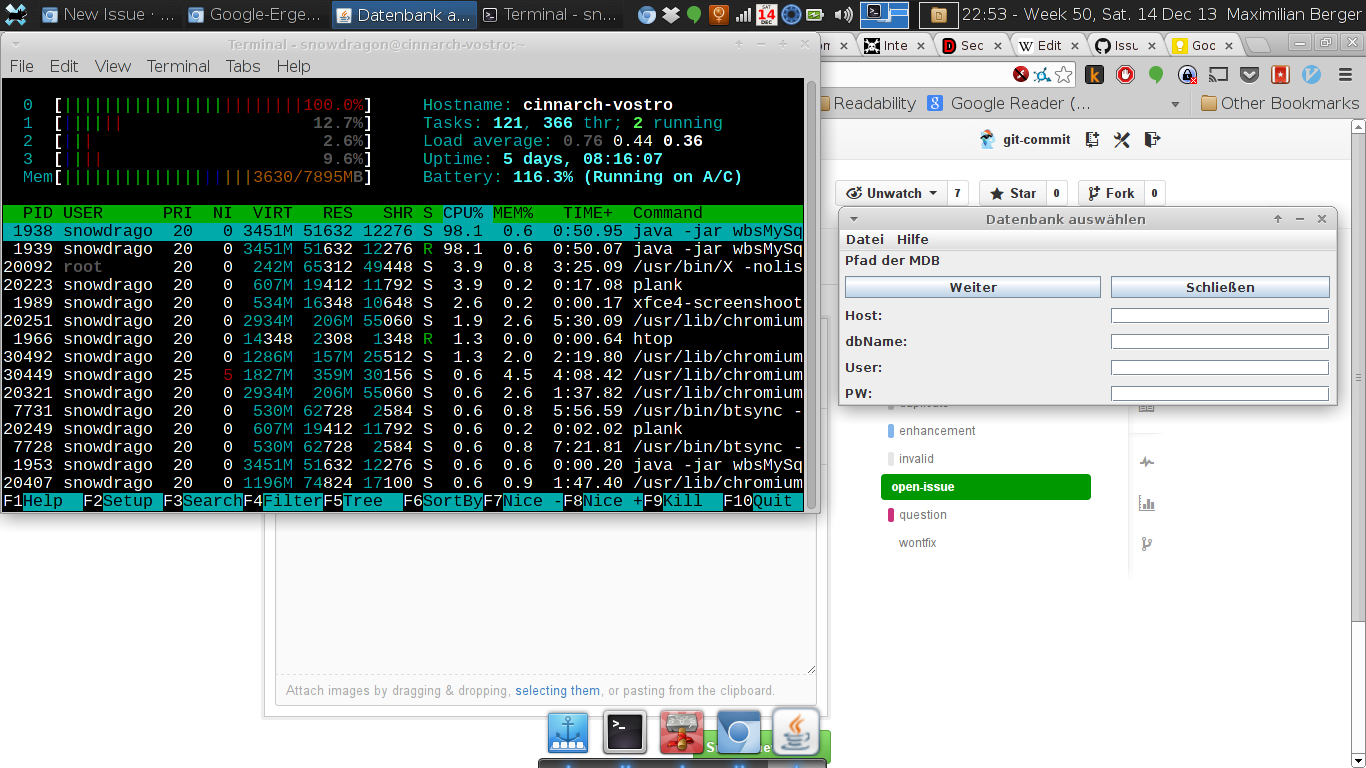1366x768 pixels.
Task: Click GitHub sign out icon
Action: click(x=1152, y=140)
